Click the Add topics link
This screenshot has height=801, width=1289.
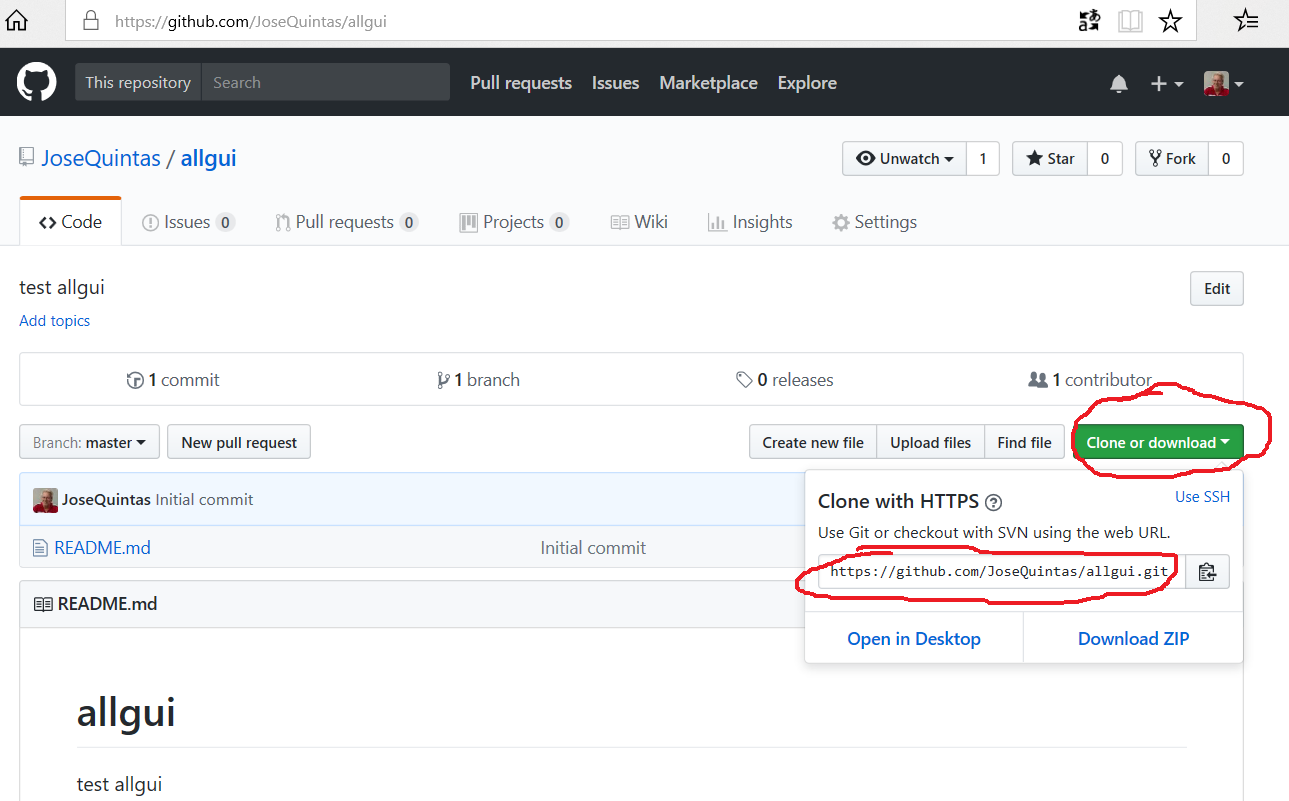click(x=55, y=321)
